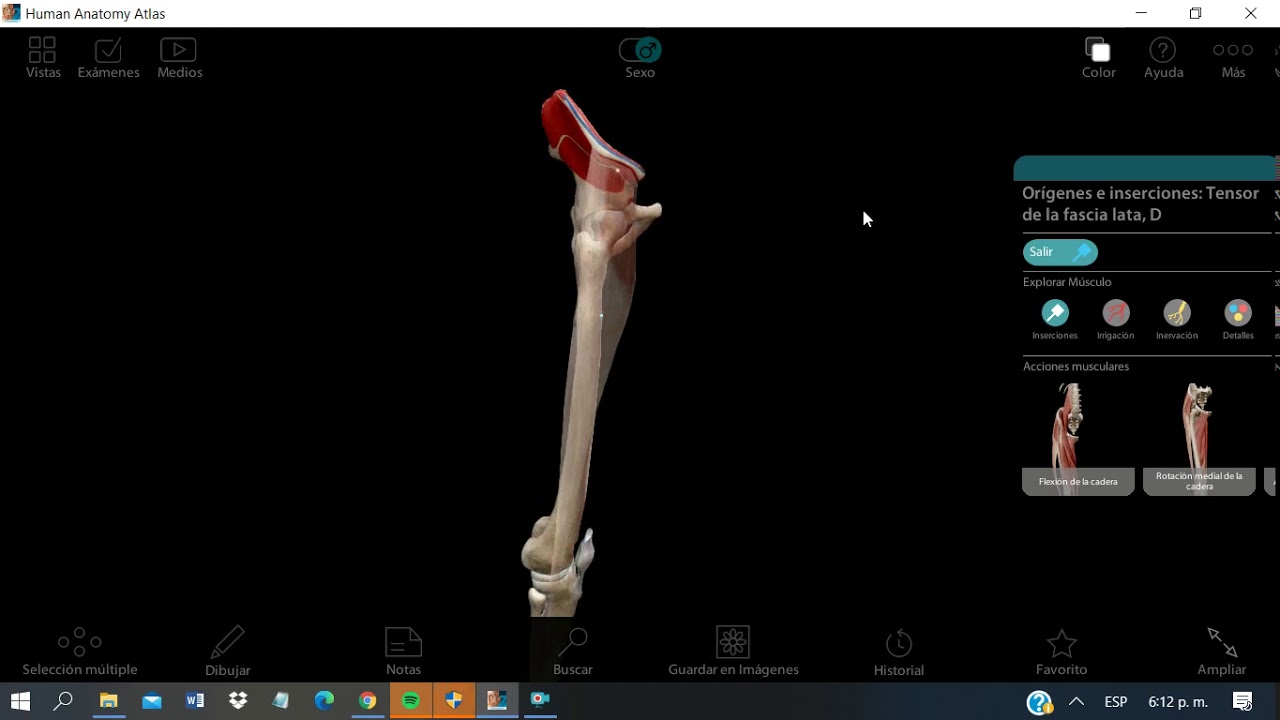Open Windows taskbar search

(63, 701)
